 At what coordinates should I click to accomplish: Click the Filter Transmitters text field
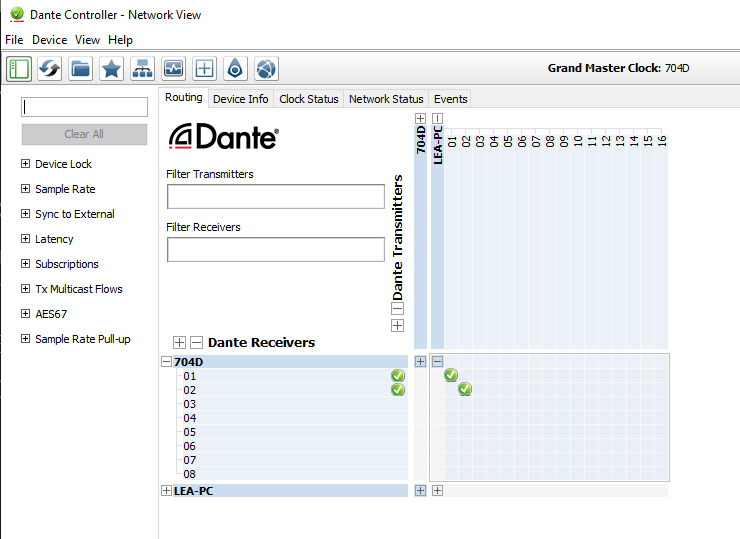275,196
